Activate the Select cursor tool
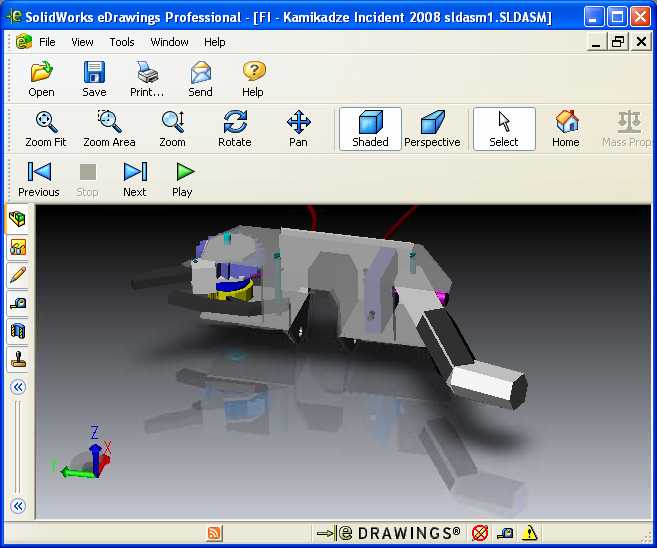The image size is (657, 548). 504,129
